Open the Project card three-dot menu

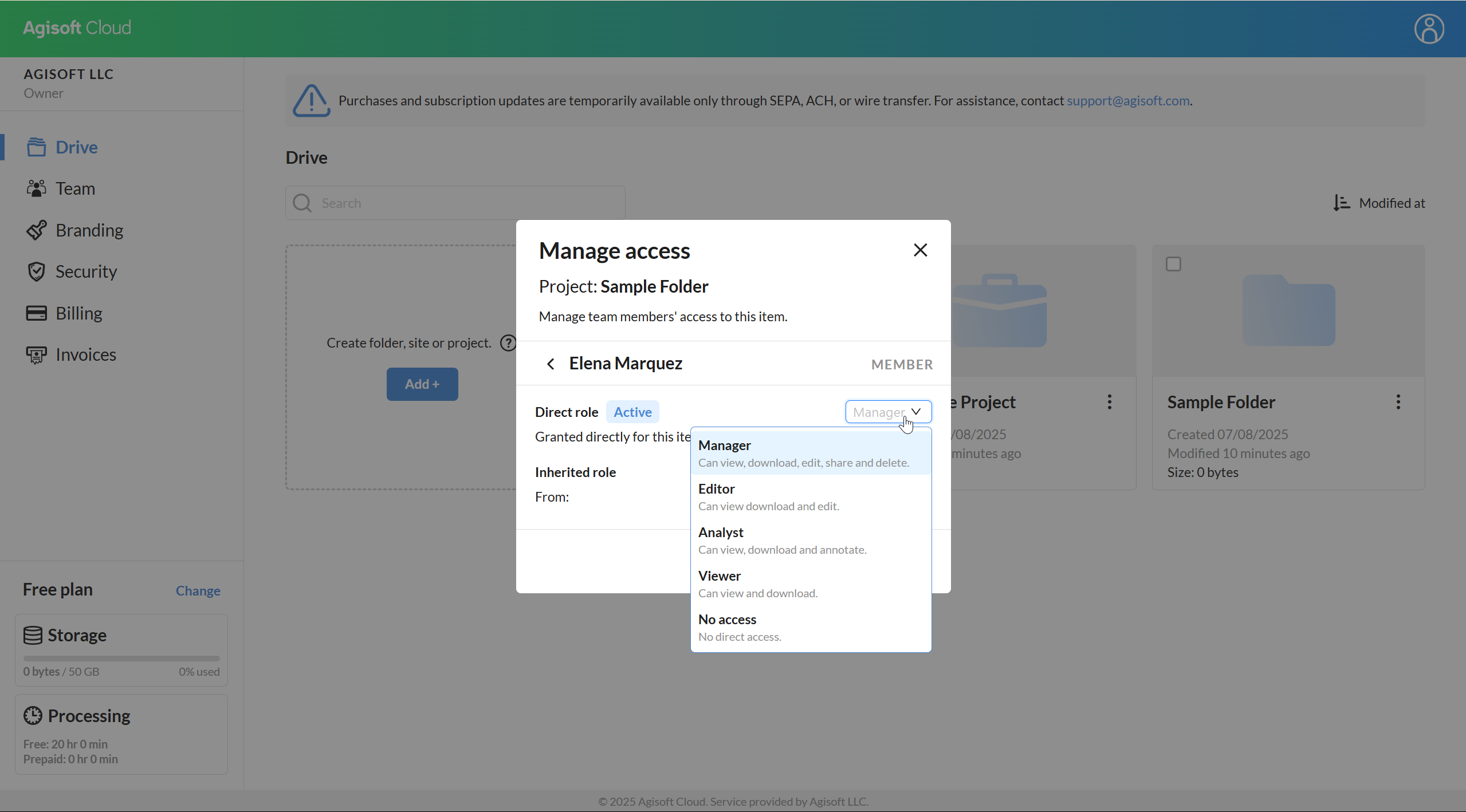click(1109, 402)
